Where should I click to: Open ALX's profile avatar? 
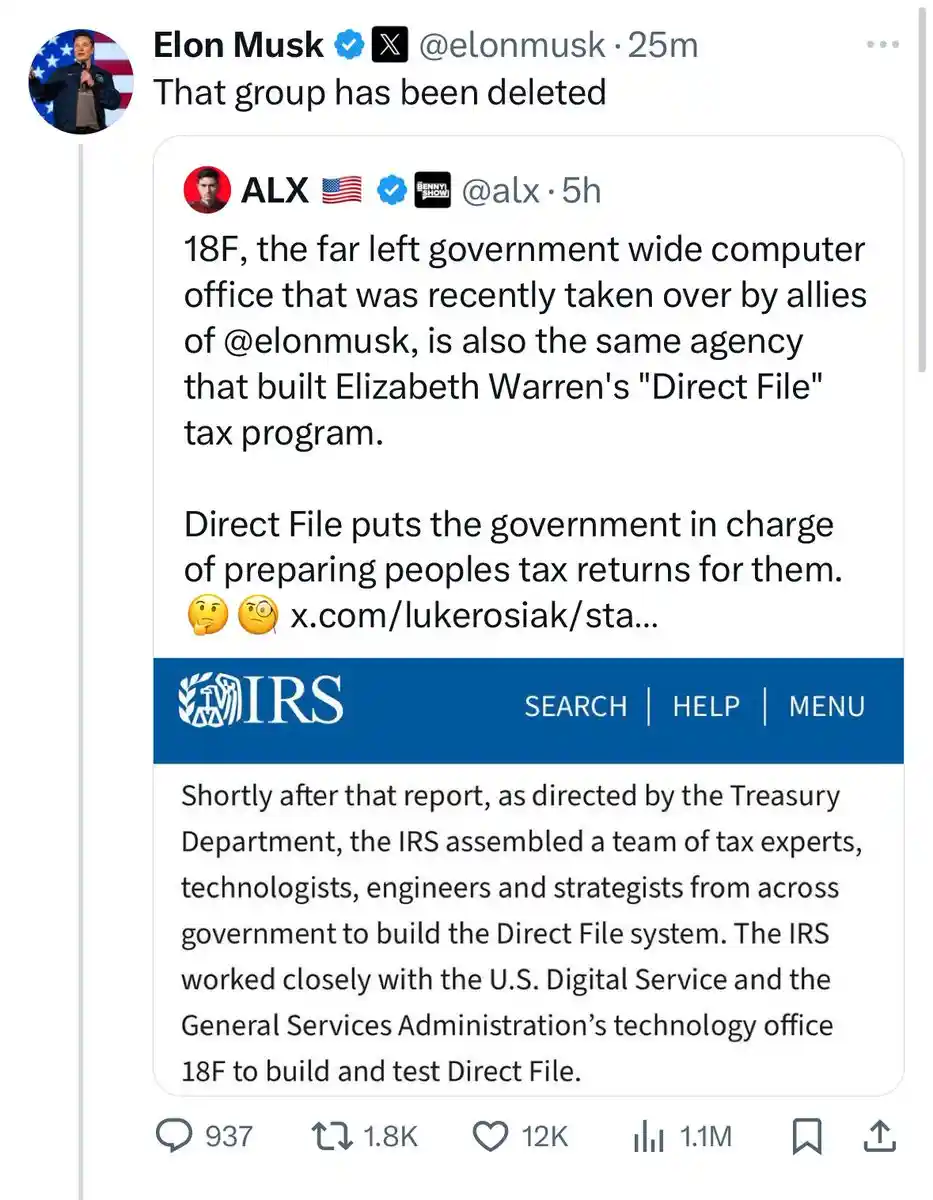(207, 189)
